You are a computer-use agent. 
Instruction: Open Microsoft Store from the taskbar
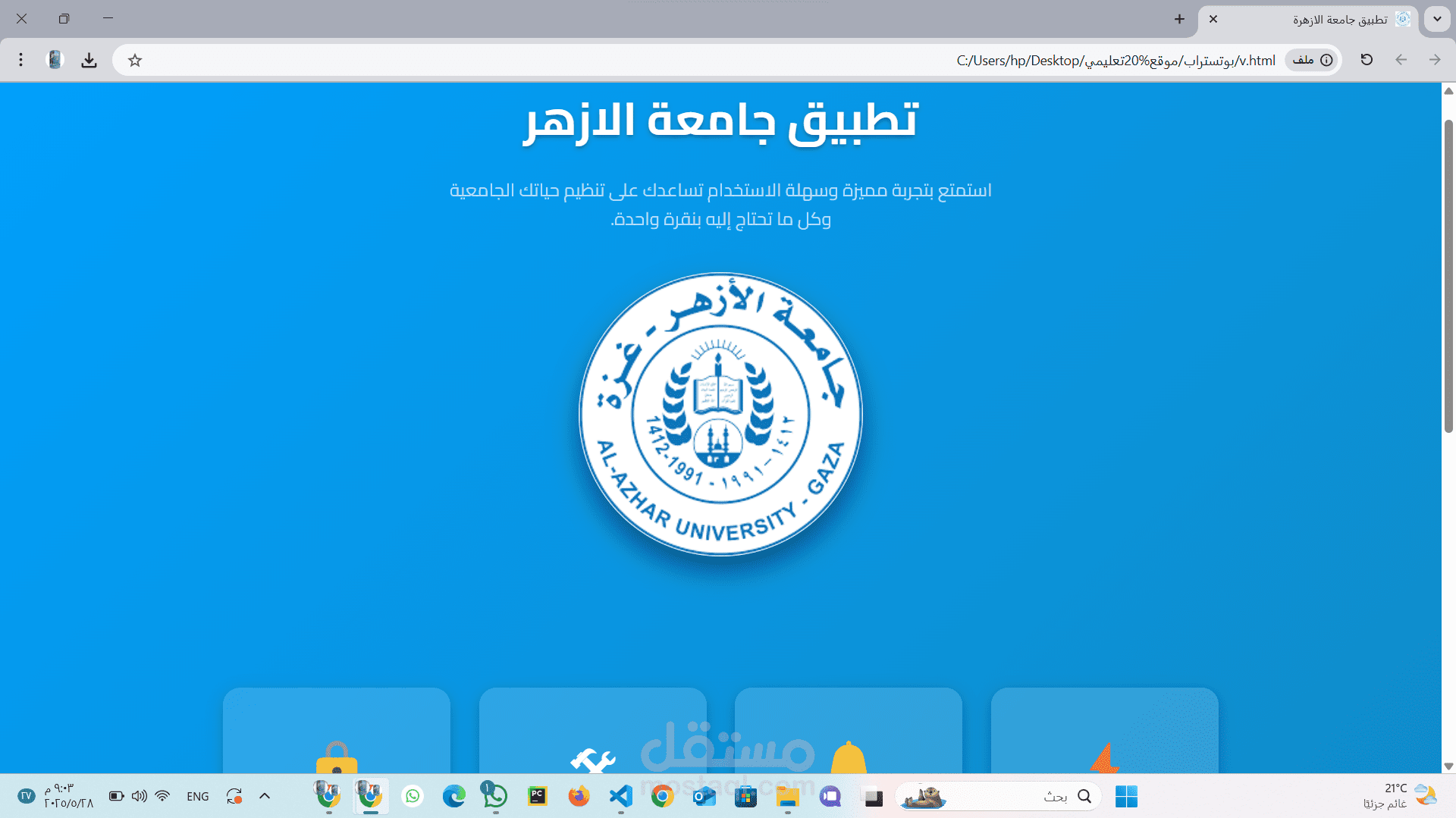(745, 797)
